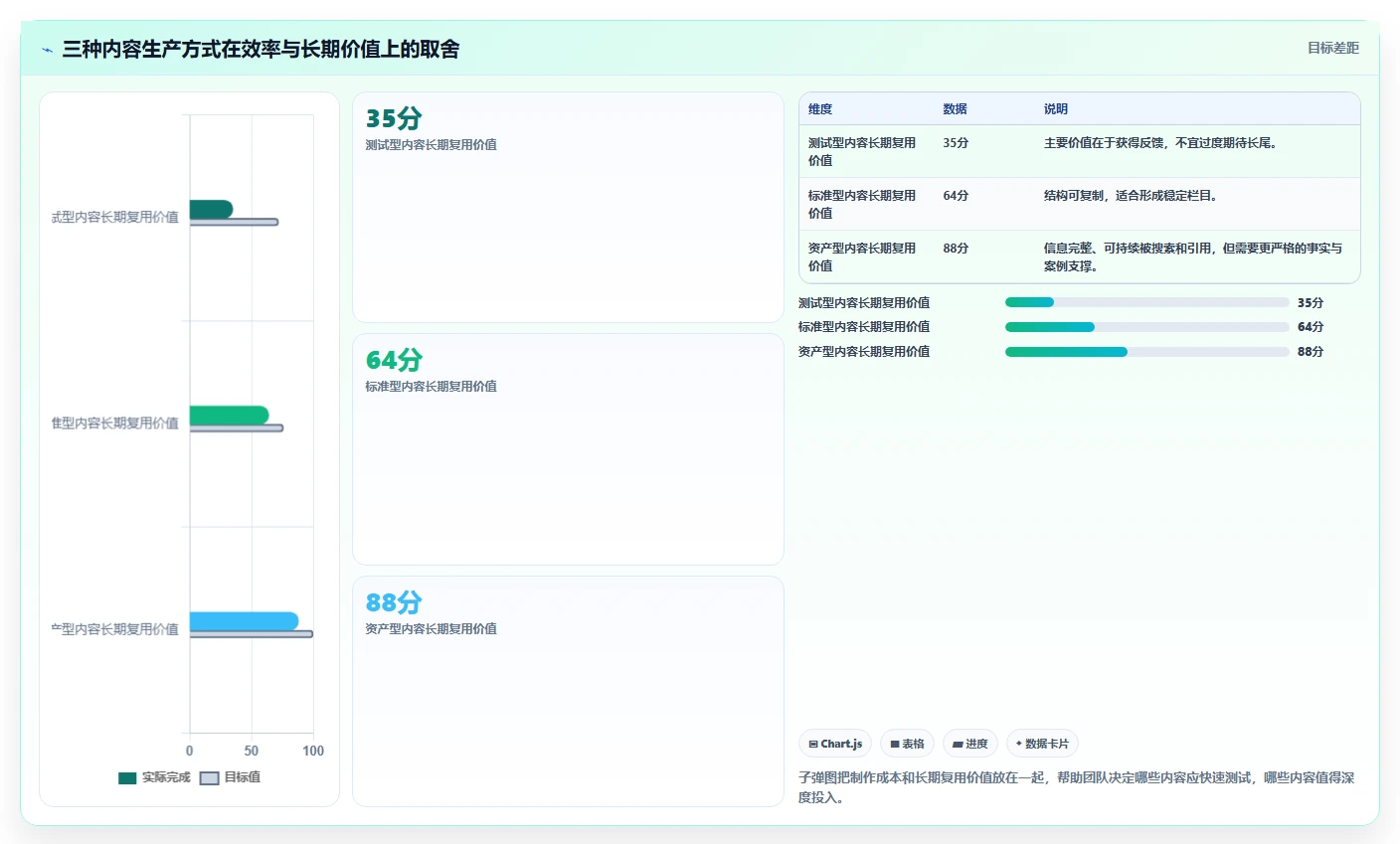Viewport: 1400px width, 844px height.
Task: Select the Chart.js tag chip
Action: (x=835, y=744)
